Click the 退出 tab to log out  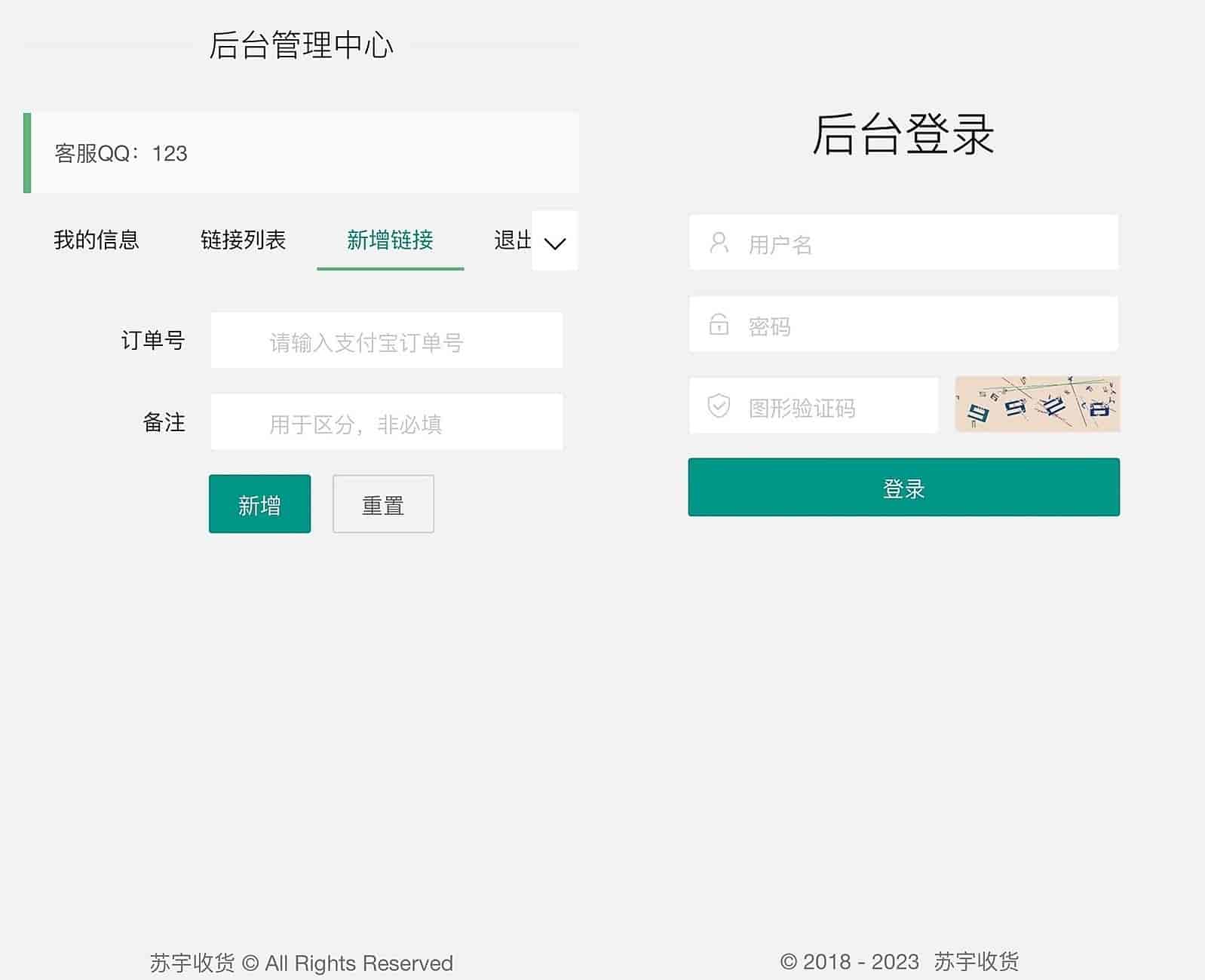coord(512,240)
